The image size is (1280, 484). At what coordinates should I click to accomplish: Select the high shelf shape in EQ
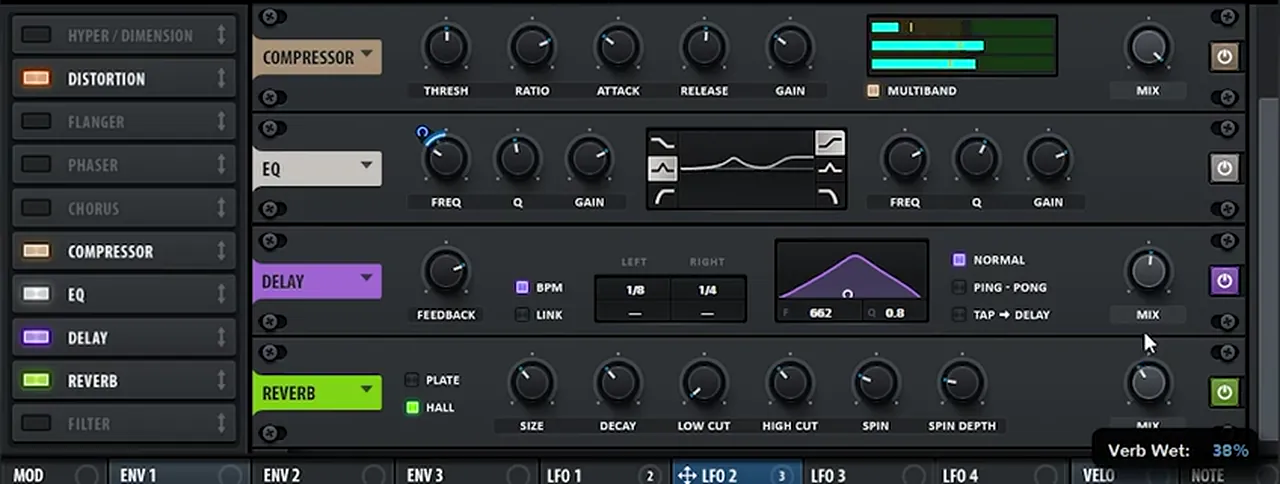point(830,144)
